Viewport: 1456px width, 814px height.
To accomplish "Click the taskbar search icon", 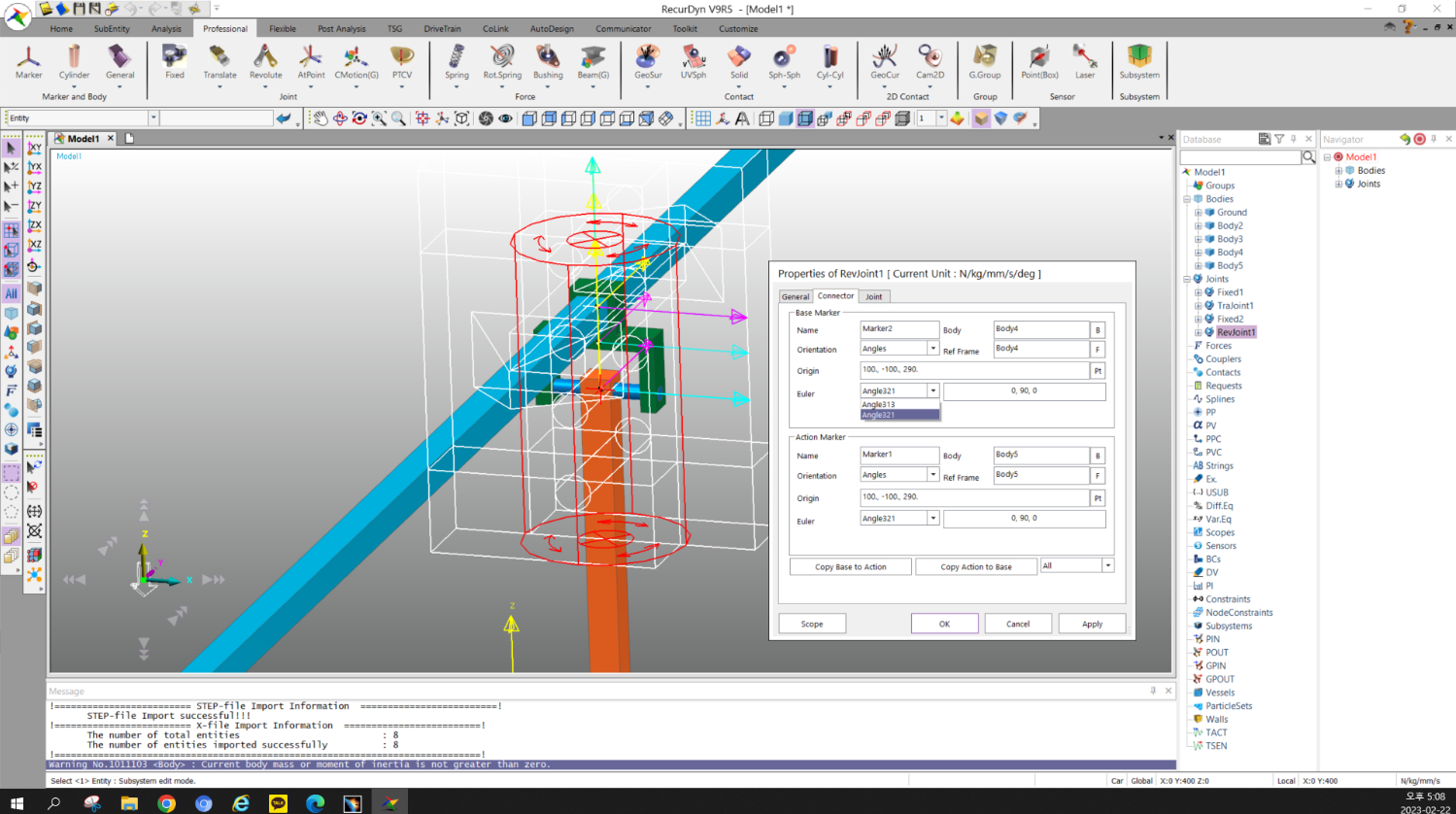I will (x=54, y=803).
